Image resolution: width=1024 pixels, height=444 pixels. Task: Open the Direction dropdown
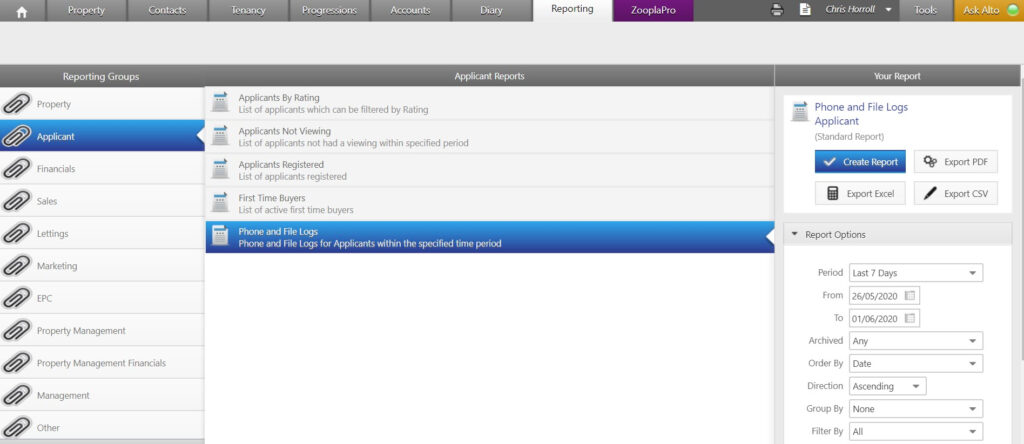tap(888, 386)
